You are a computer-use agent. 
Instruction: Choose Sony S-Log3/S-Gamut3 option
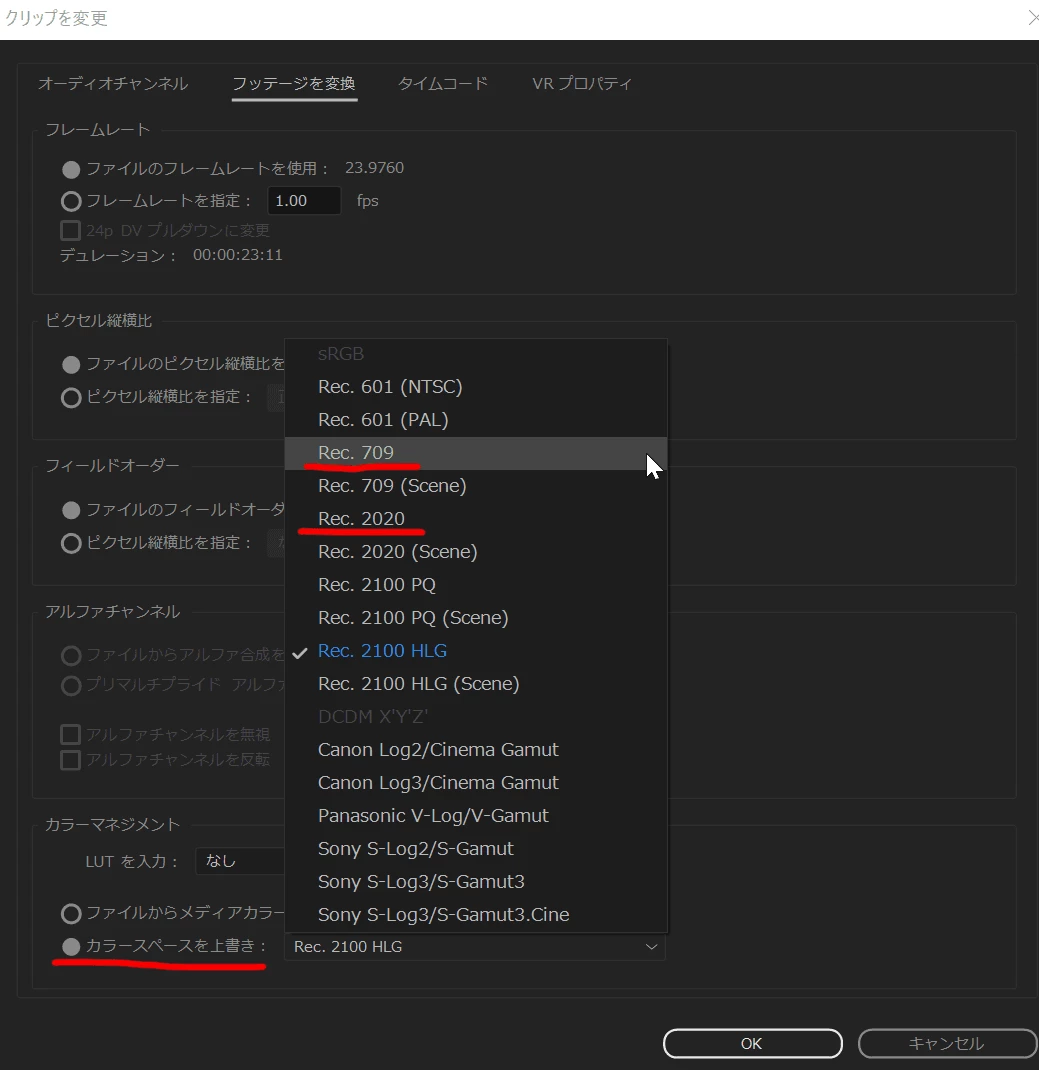476,882
